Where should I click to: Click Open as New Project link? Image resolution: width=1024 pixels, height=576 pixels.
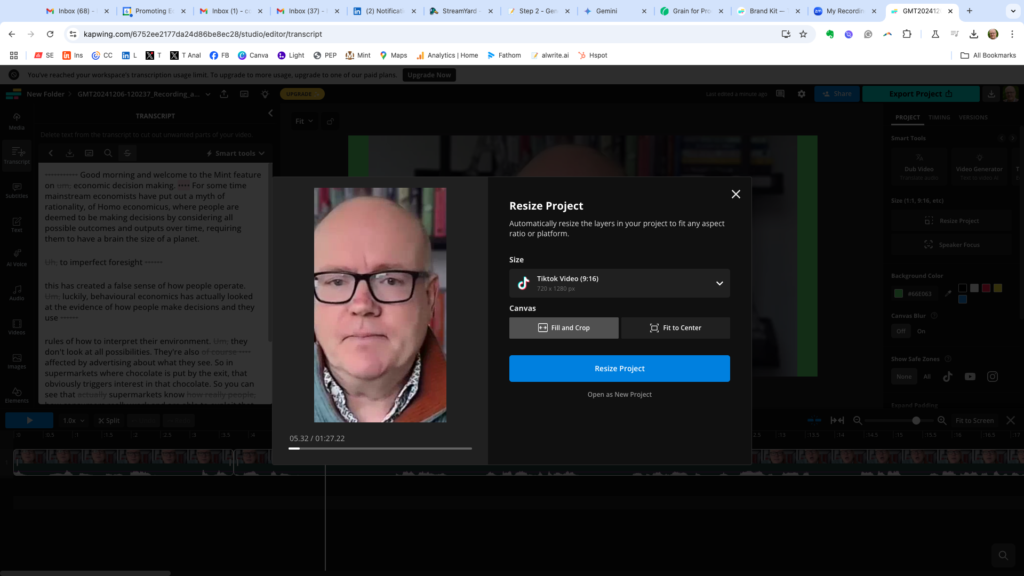[x=619, y=395]
